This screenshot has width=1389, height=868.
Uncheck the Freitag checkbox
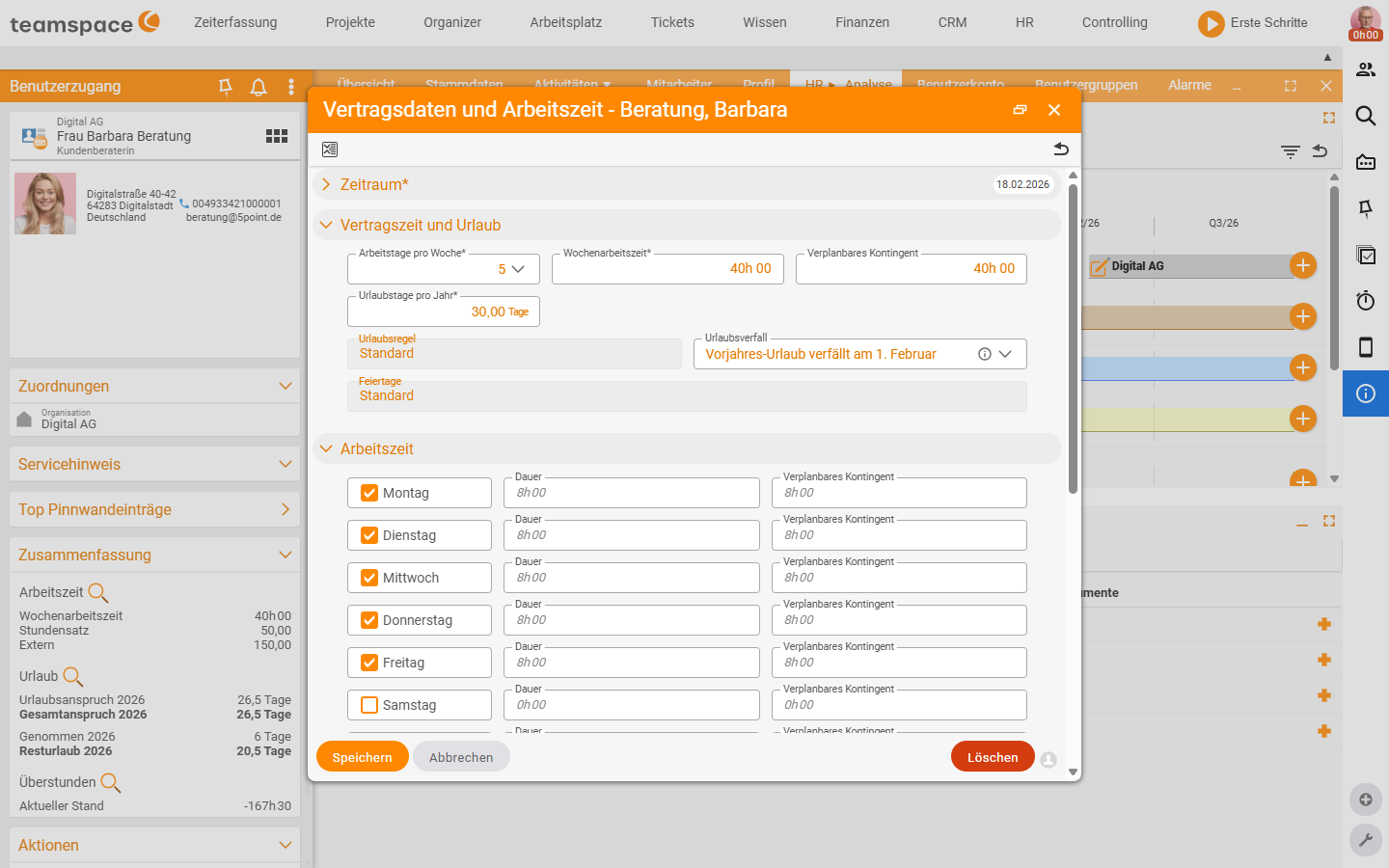point(369,663)
